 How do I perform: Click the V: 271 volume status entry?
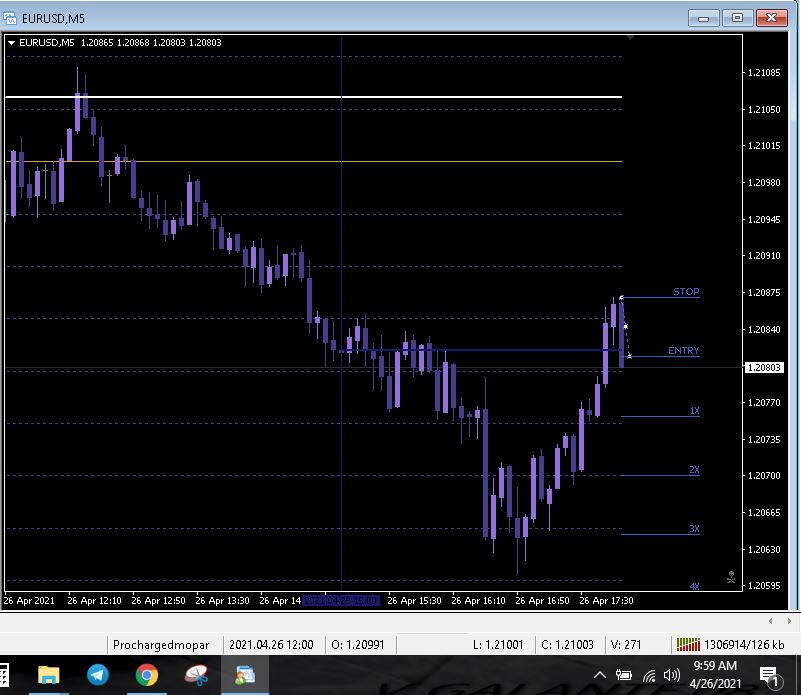pyautogui.click(x=626, y=645)
